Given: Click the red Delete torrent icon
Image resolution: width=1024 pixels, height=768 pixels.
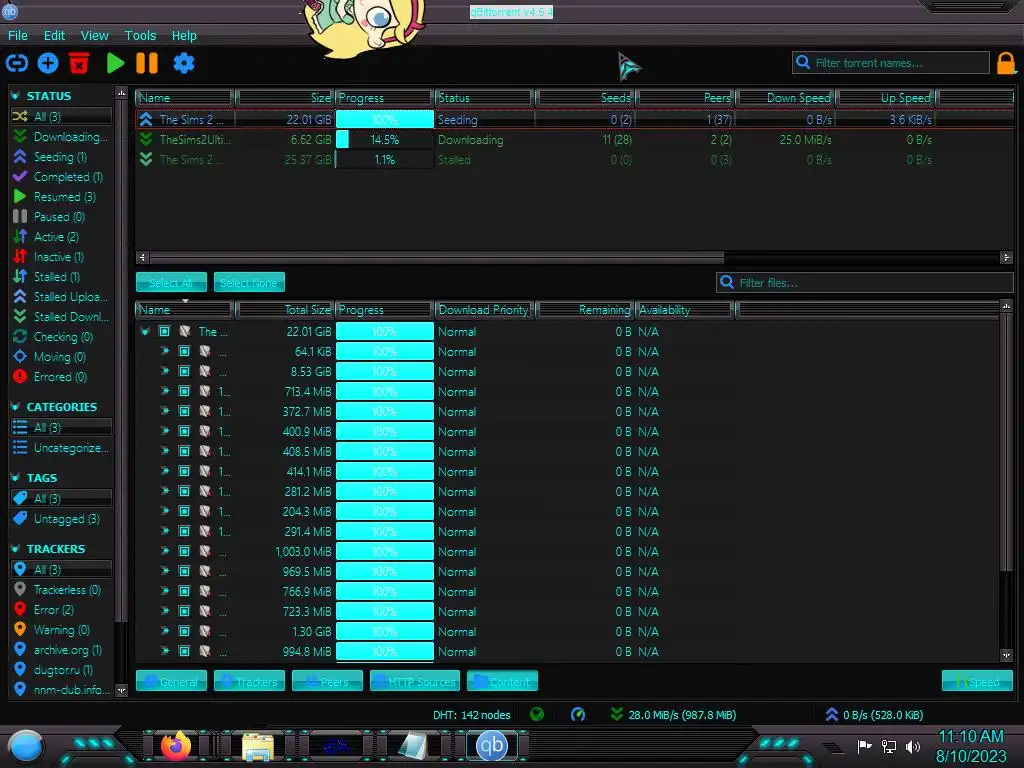Looking at the screenshot, I should [79, 63].
